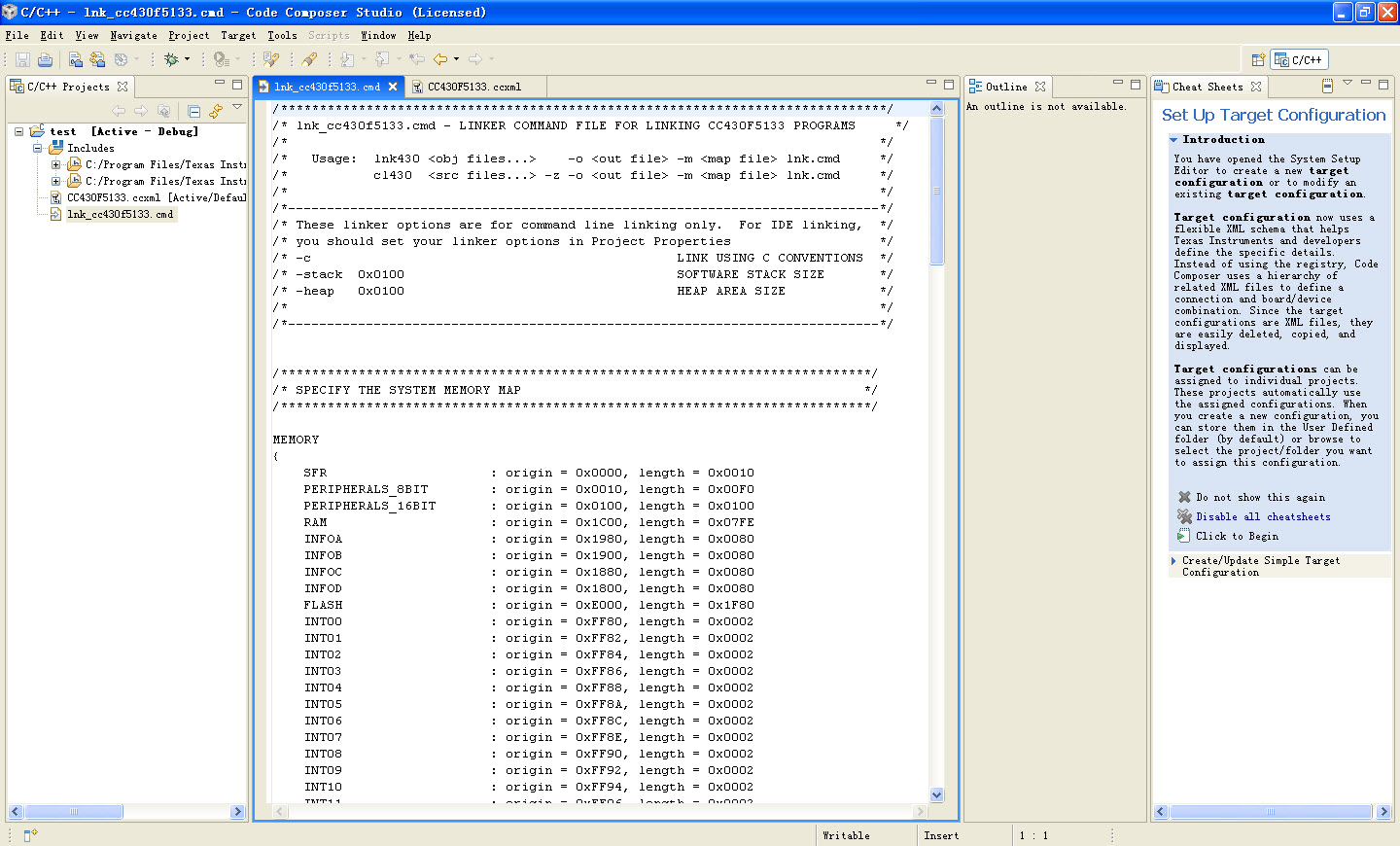Viewport: 1400px width, 846px height.
Task: Open the Window menu
Action: (378, 35)
